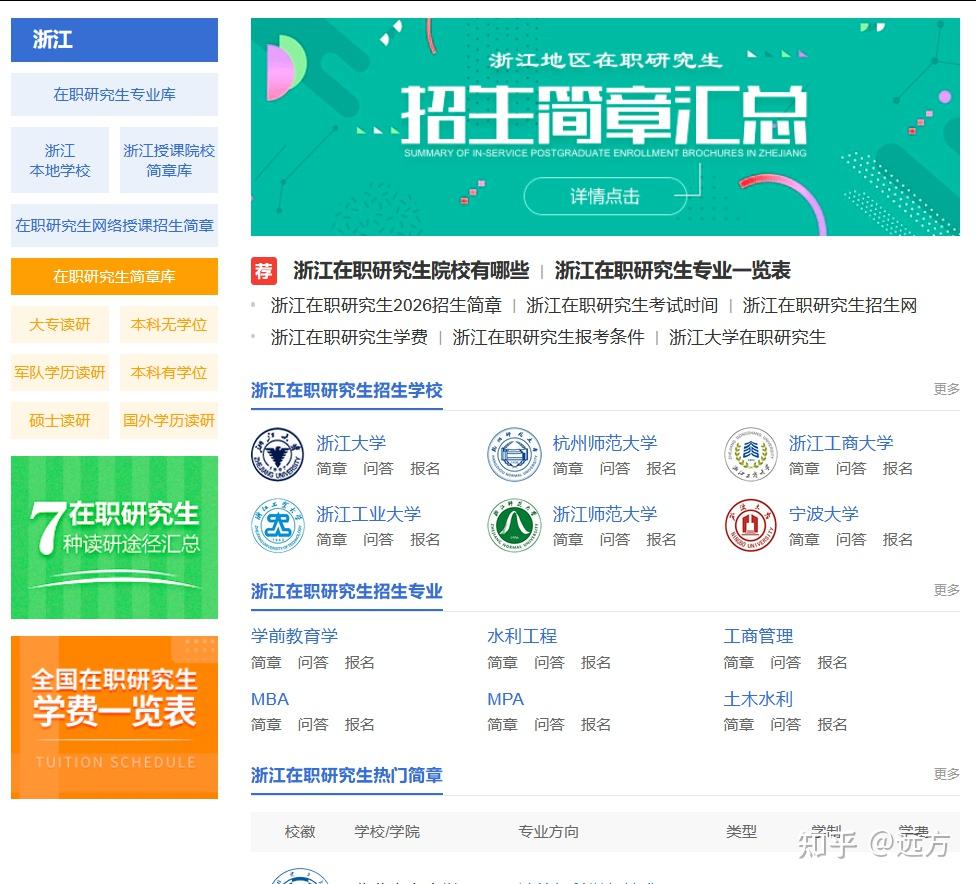Screen dimensions: 976x884
Task: Click 报名 under MBA
Action: coord(360,725)
